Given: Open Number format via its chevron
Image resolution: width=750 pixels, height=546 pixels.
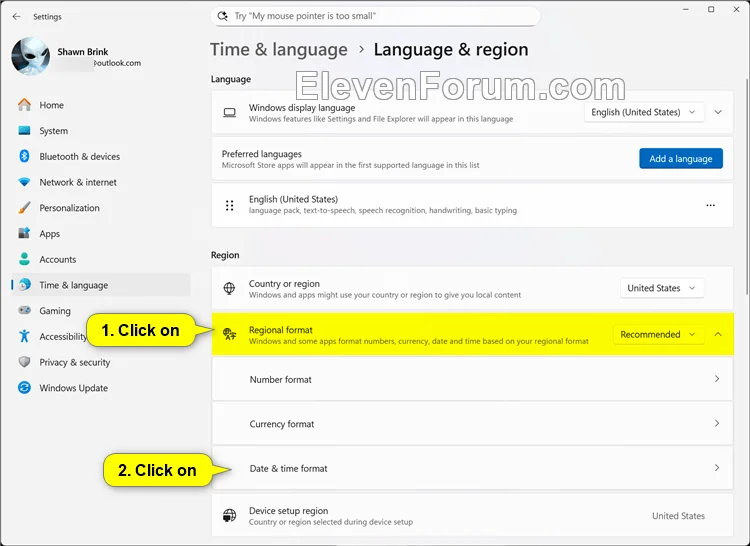Looking at the screenshot, I should point(717,379).
